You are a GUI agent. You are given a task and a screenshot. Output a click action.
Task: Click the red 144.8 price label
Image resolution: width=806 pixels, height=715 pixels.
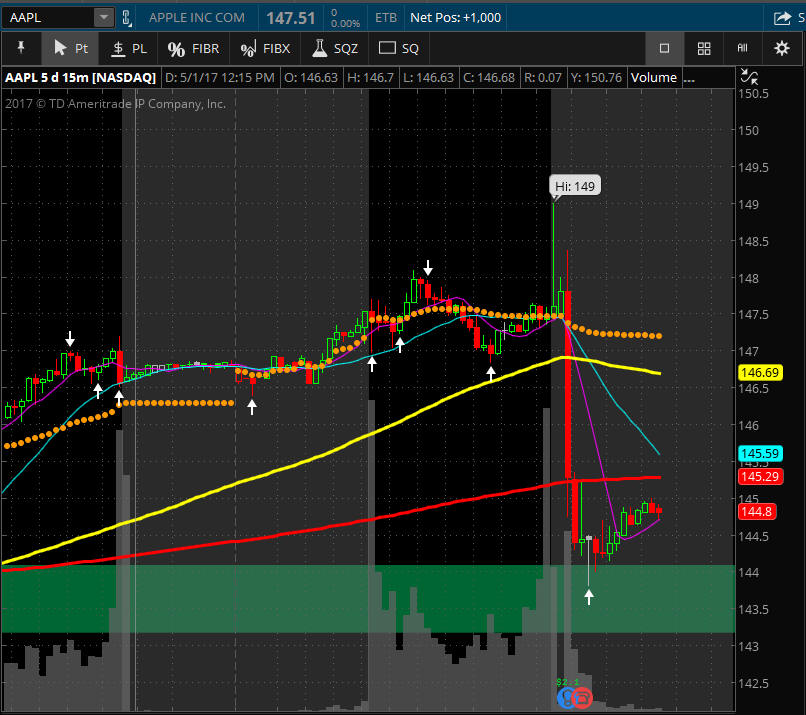click(x=757, y=511)
